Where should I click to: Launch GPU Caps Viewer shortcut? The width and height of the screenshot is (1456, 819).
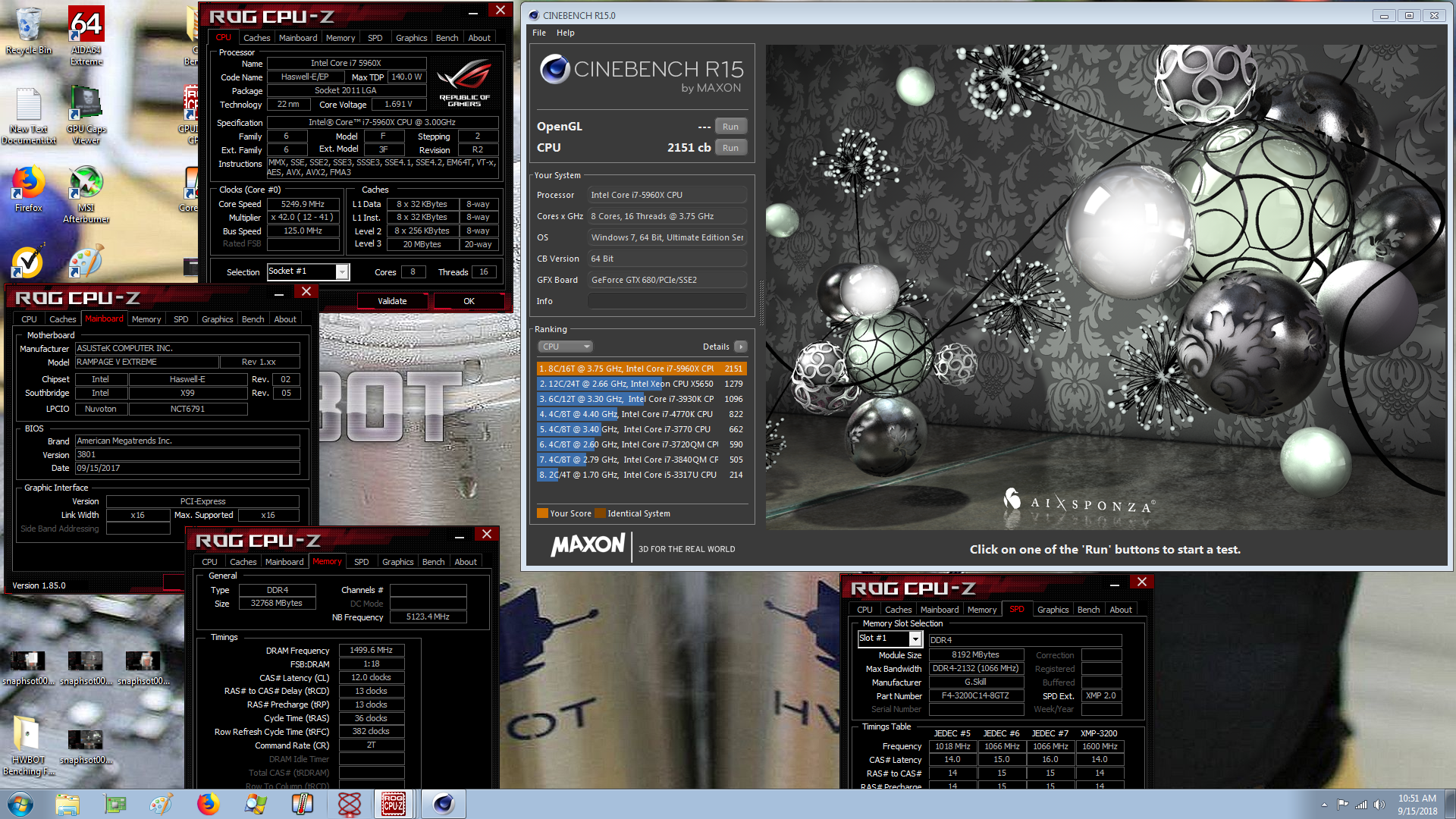[86, 115]
